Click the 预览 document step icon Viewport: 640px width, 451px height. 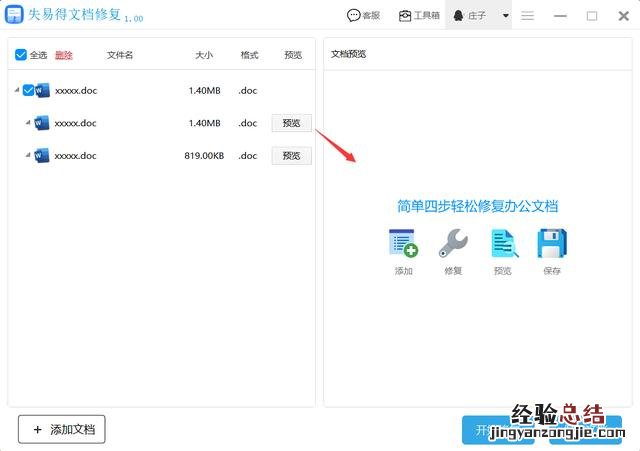click(x=503, y=244)
